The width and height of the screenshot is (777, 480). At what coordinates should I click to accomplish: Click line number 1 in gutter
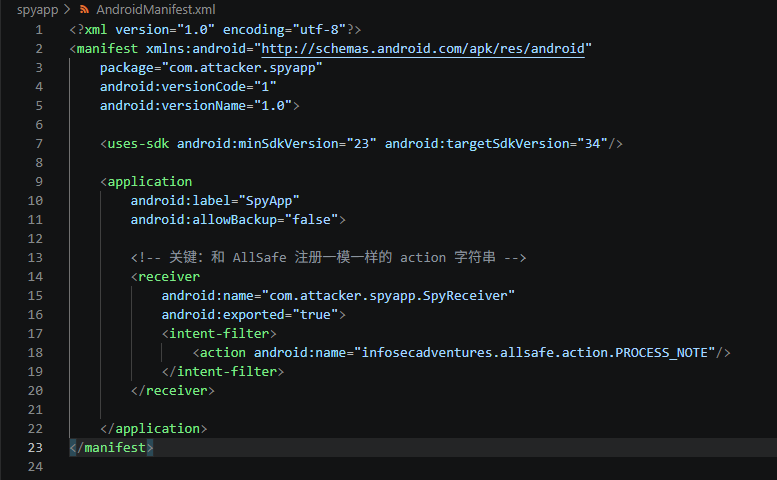click(39, 30)
